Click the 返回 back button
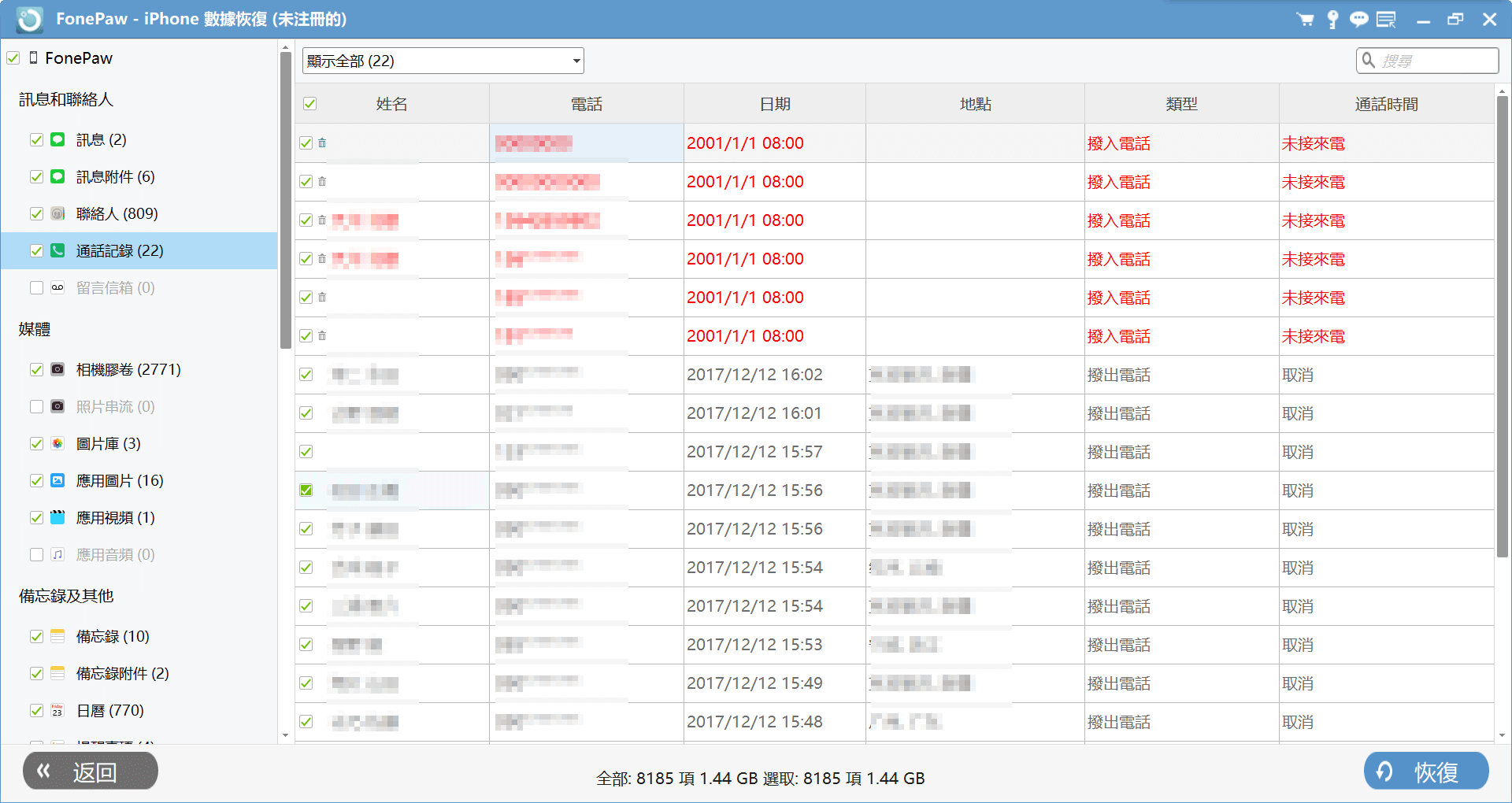The width and height of the screenshot is (1512, 803). pos(90,771)
